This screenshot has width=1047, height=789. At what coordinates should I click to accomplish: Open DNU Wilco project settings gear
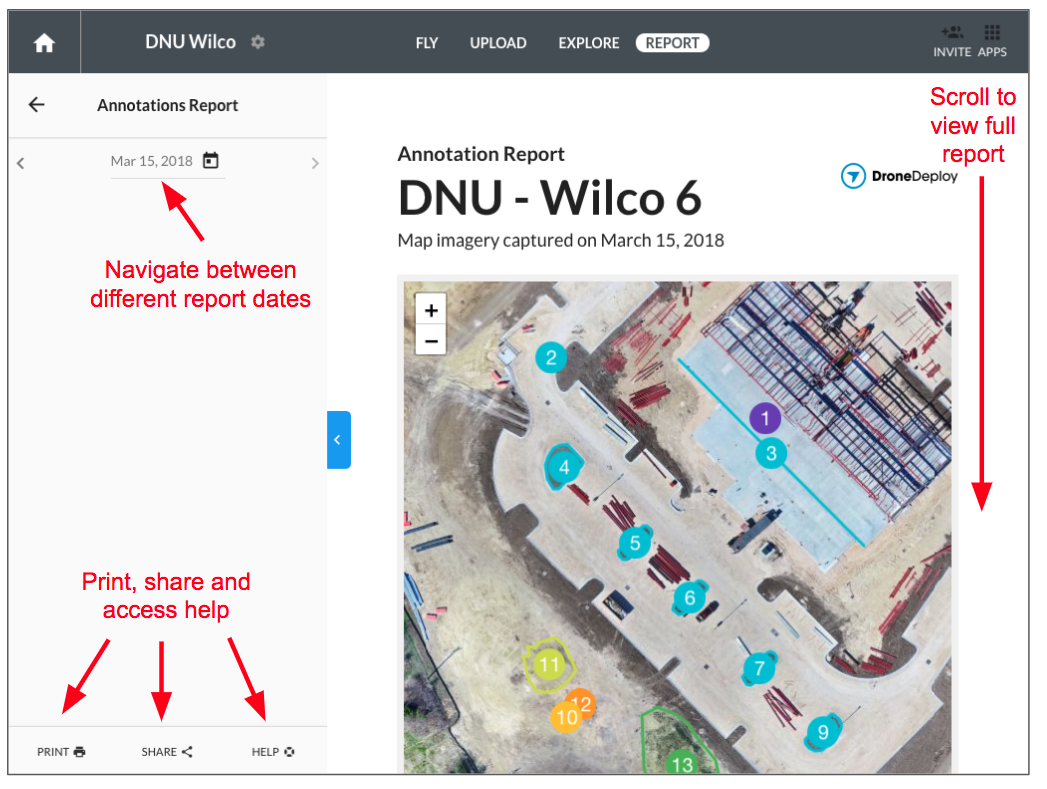[258, 42]
